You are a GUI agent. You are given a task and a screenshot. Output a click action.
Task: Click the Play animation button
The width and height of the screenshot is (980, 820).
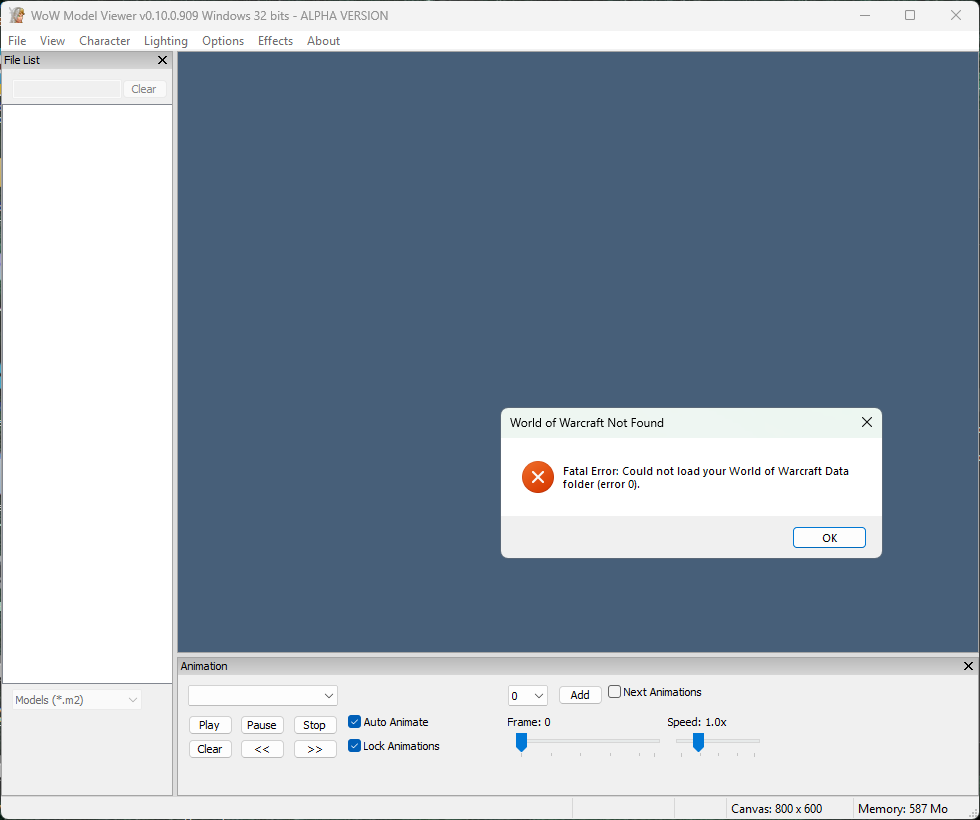click(x=210, y=725)
